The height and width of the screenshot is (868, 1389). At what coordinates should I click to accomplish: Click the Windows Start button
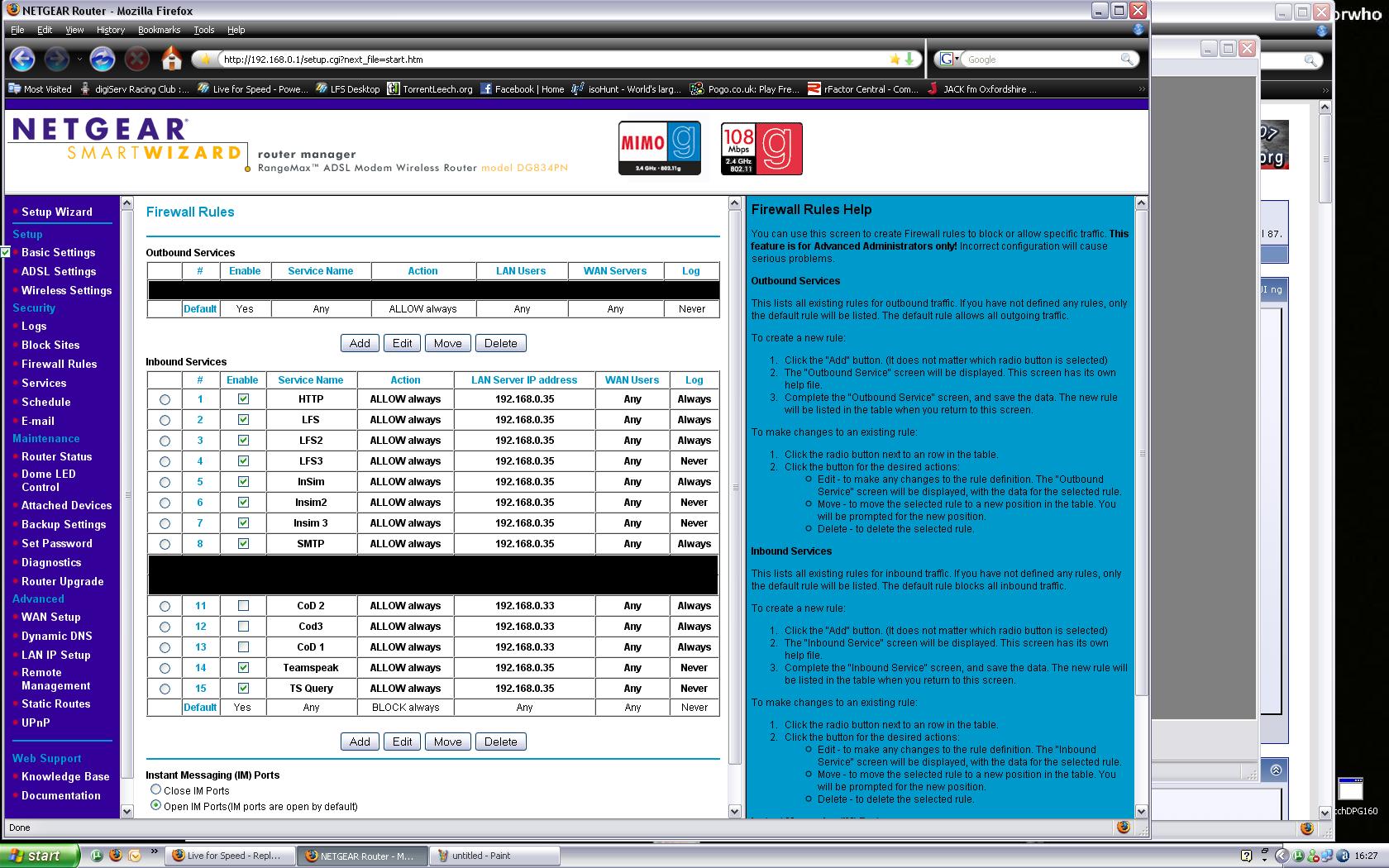point(39,856)
